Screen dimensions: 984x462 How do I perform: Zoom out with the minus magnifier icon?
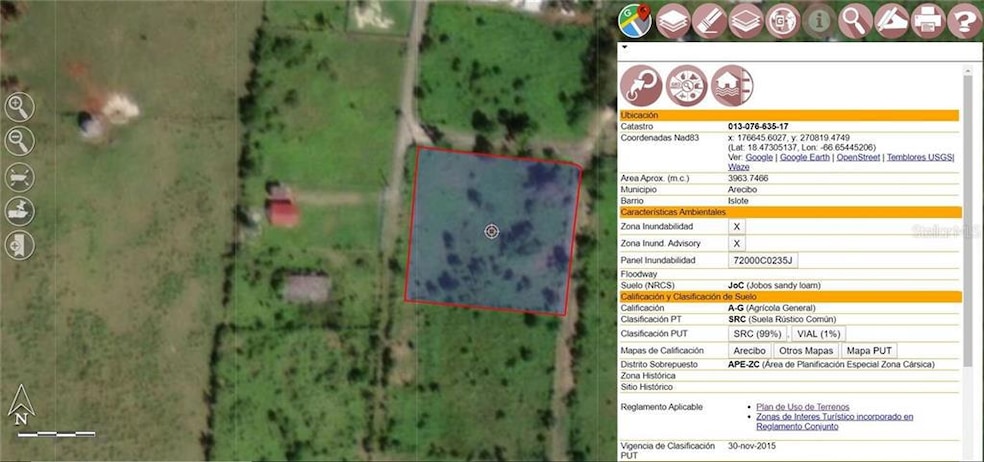pyautogui.click(x=19, y=141)
